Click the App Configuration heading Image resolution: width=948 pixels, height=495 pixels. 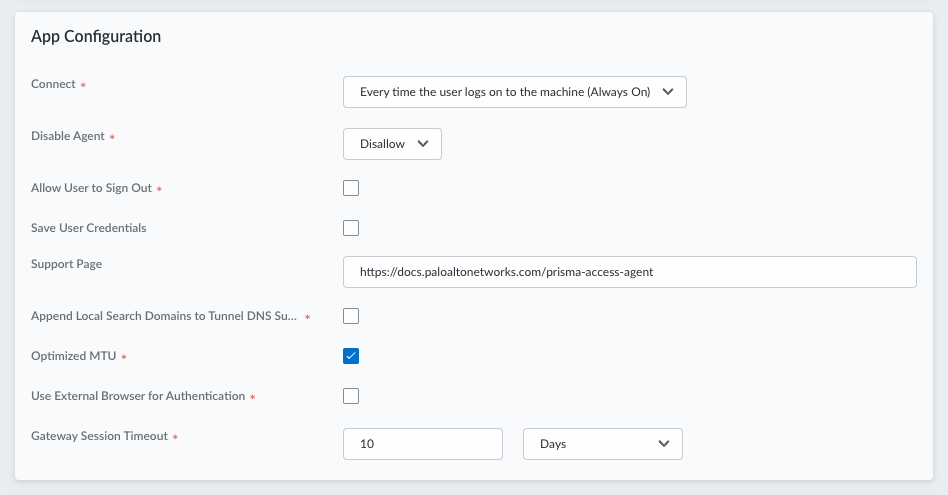click(96, 37)
